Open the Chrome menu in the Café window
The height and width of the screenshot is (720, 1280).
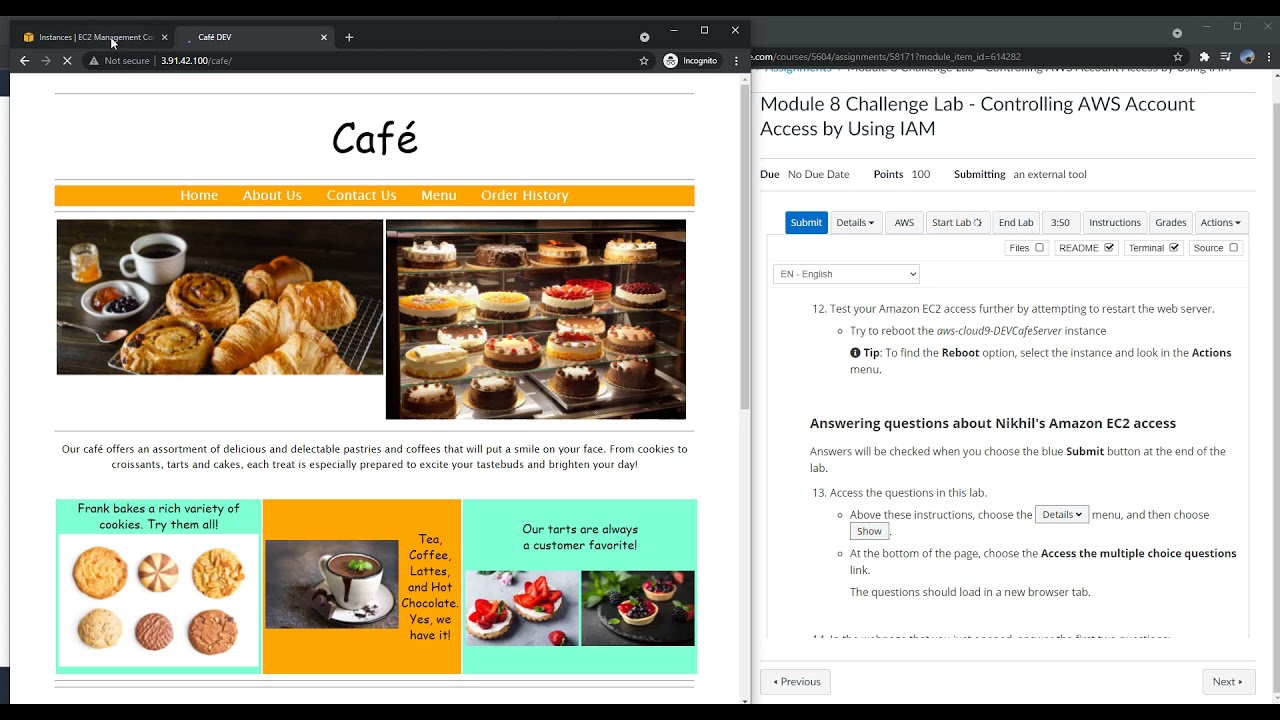737,61
